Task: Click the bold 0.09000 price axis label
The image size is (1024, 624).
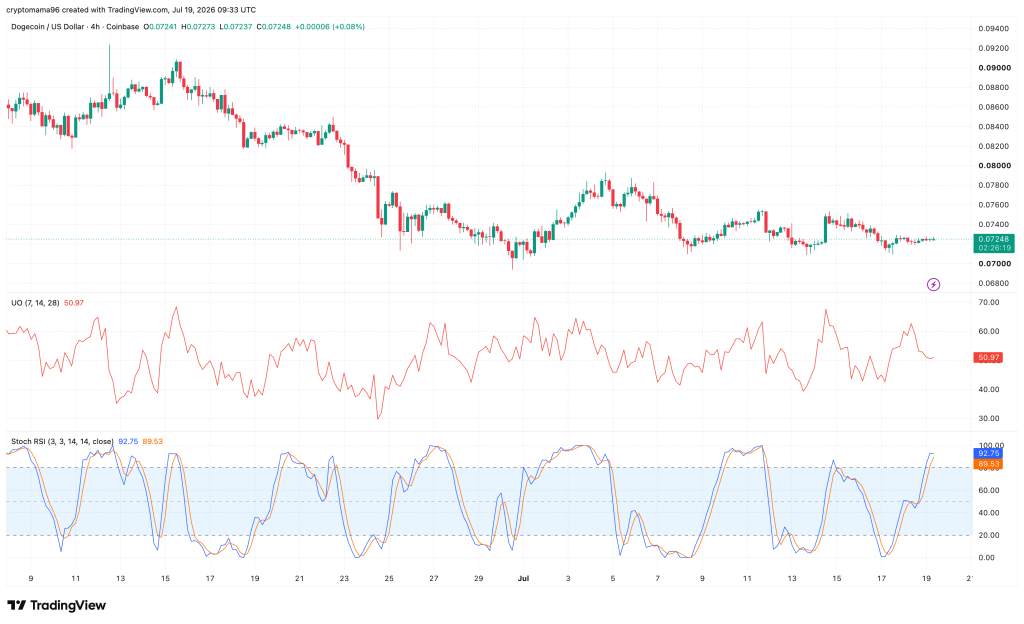Action: coord(994,68)
